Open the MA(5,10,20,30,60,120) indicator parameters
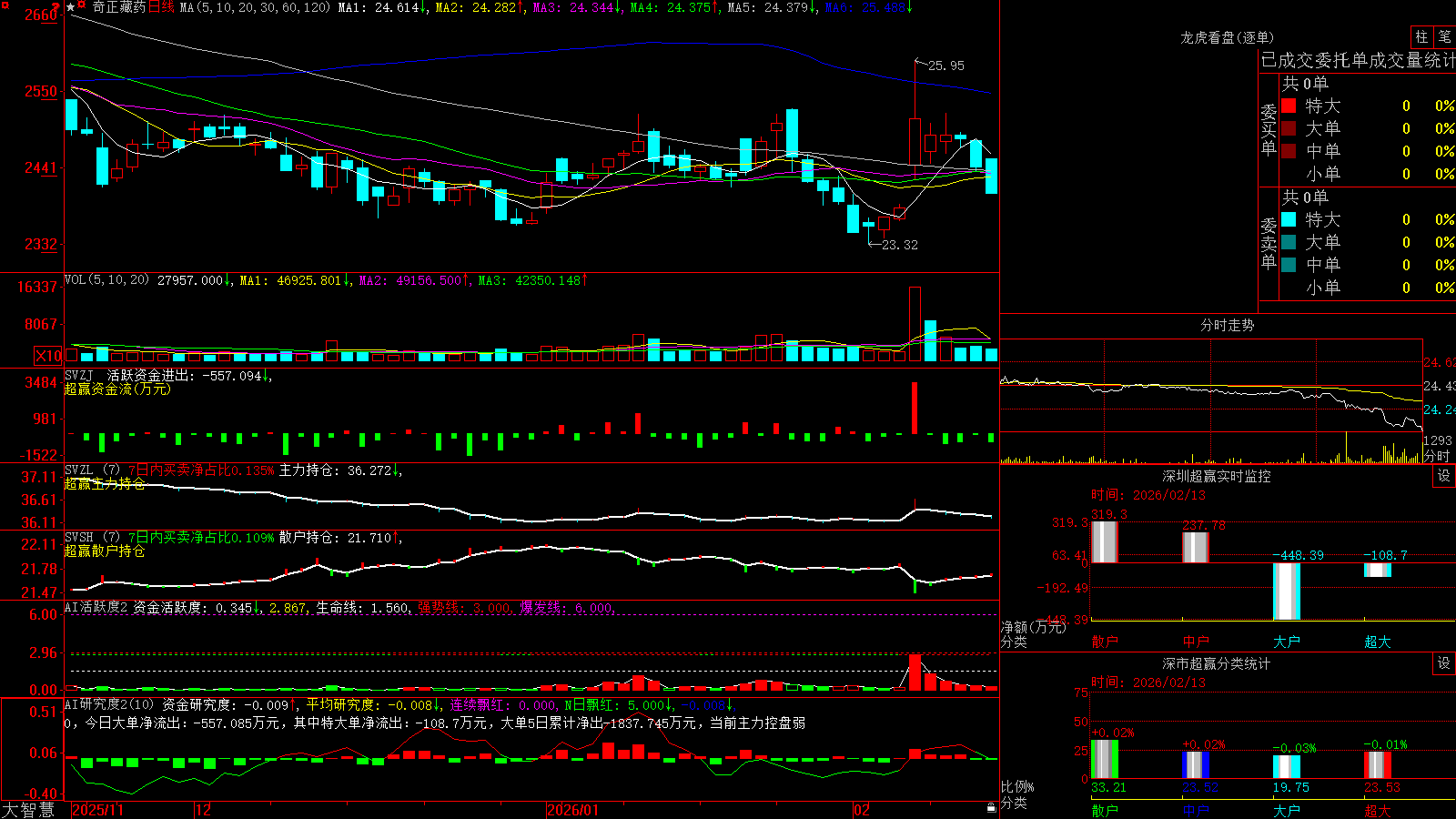 [x=254, y=7]
